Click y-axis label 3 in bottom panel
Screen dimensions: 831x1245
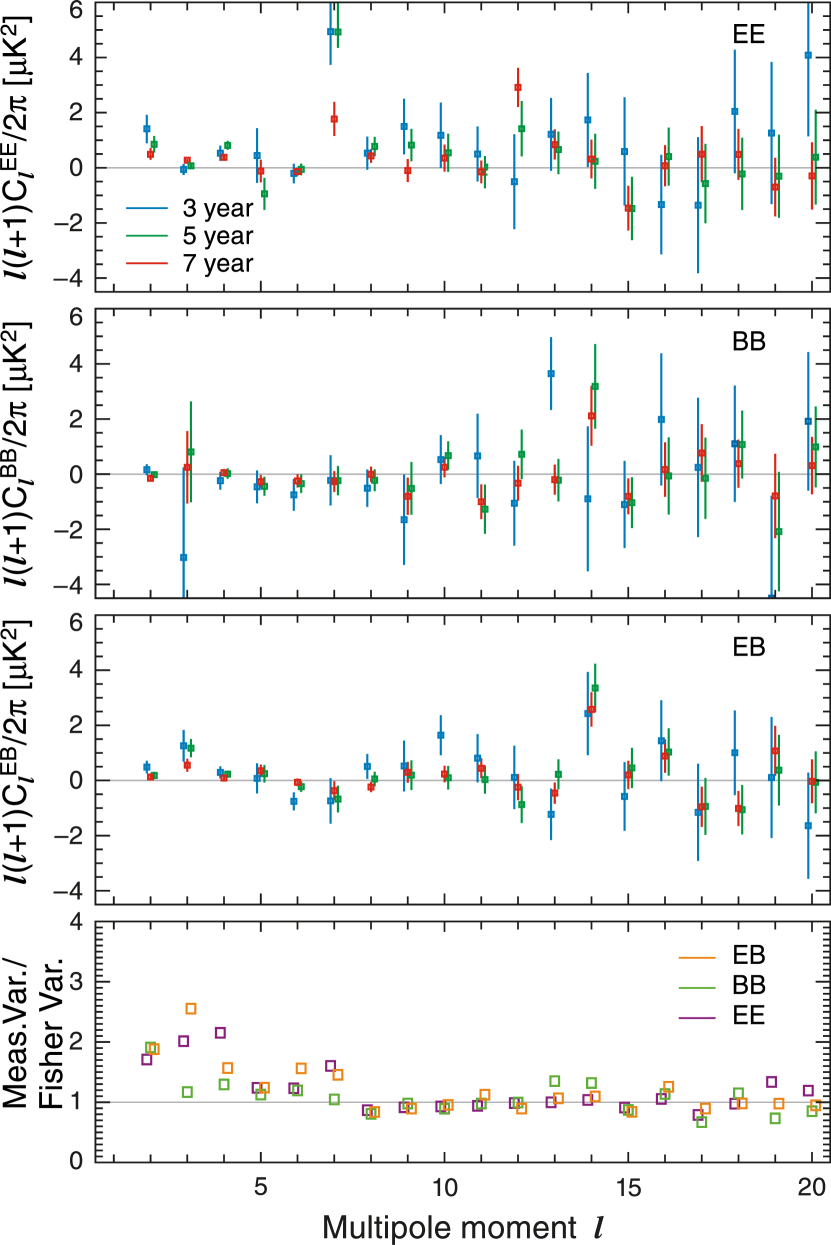pyautogui.click(x=76, y=981)
